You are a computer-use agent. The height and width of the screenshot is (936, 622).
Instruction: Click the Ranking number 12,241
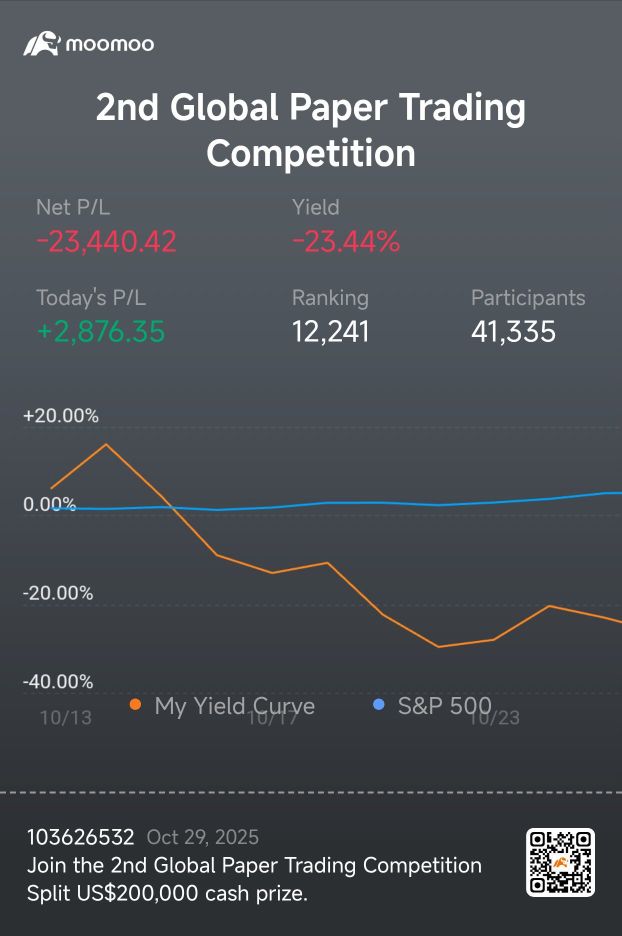click(331, 331)
